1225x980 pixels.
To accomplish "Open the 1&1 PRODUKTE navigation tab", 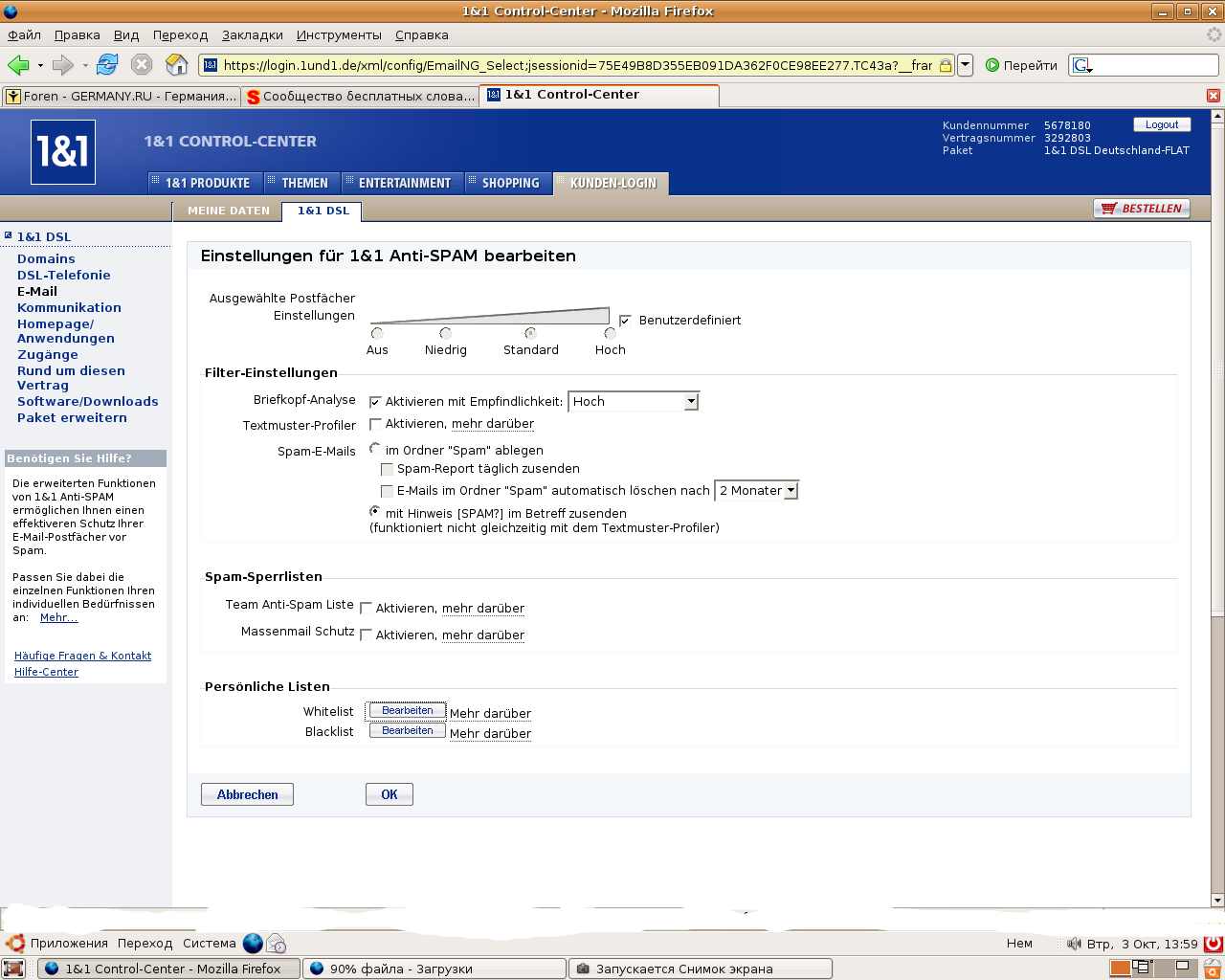I will tap(206, 183).
